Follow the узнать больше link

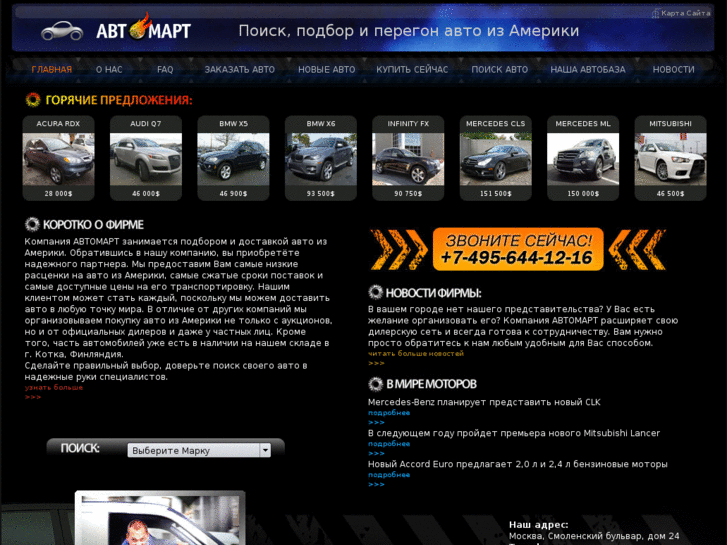click(54, 387)
